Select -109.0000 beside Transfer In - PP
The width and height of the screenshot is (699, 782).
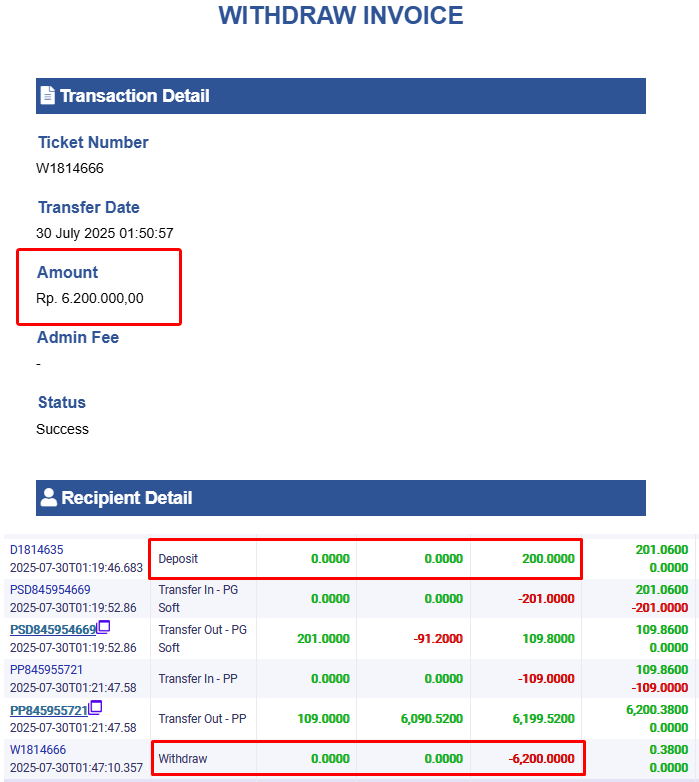tap(546, 679)
